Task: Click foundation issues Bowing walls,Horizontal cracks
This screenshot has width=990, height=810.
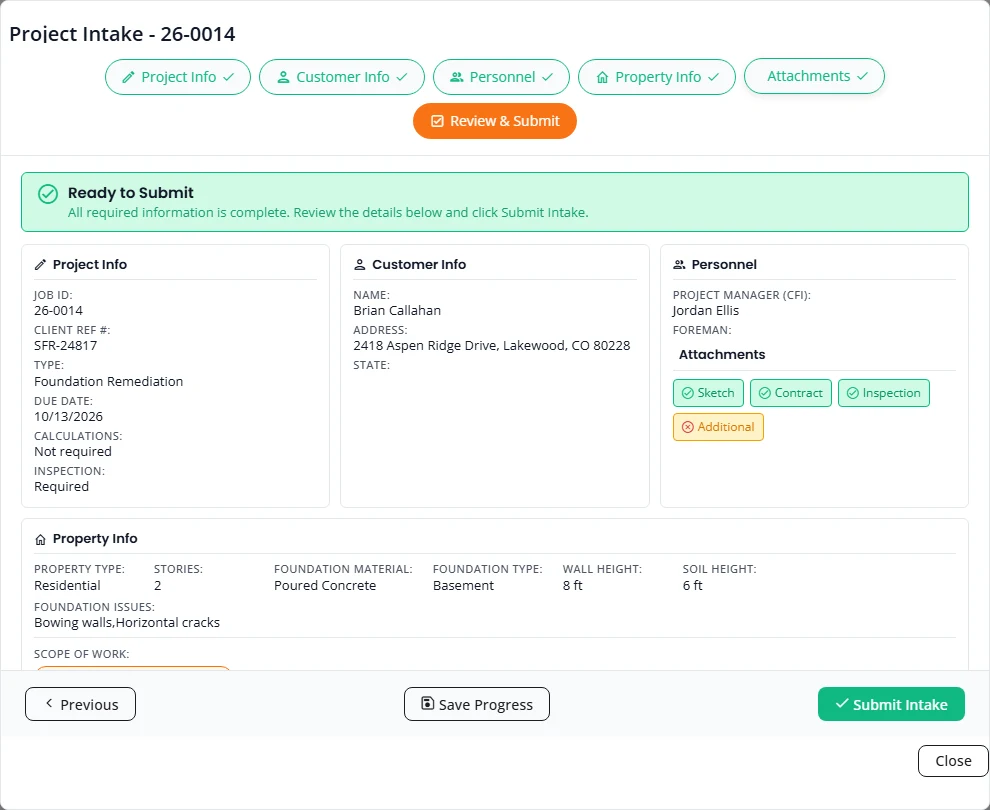Action: (x=127, y=623)
